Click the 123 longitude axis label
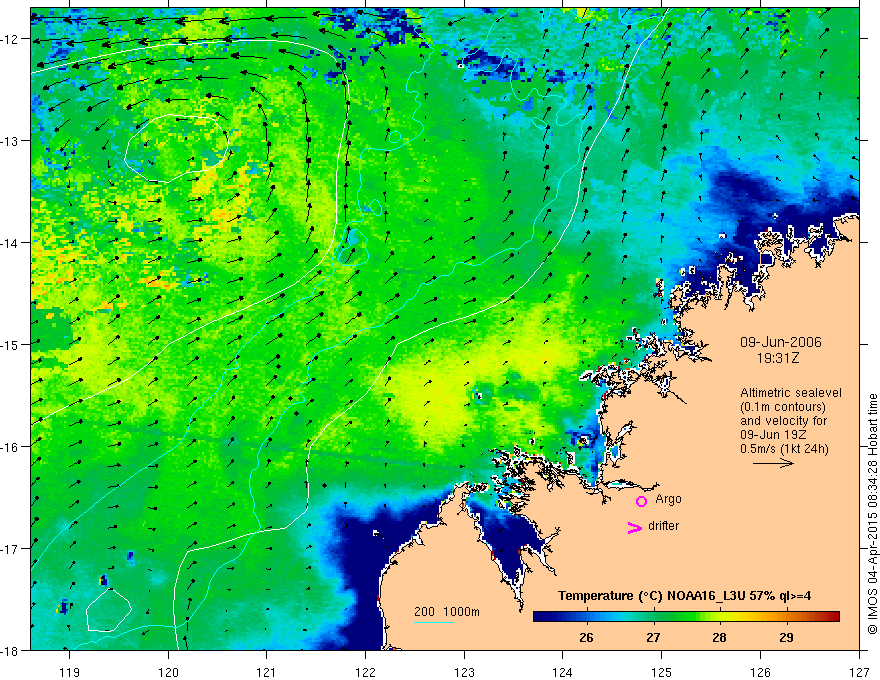The image size is (880, 680). [x=464, y=673]
